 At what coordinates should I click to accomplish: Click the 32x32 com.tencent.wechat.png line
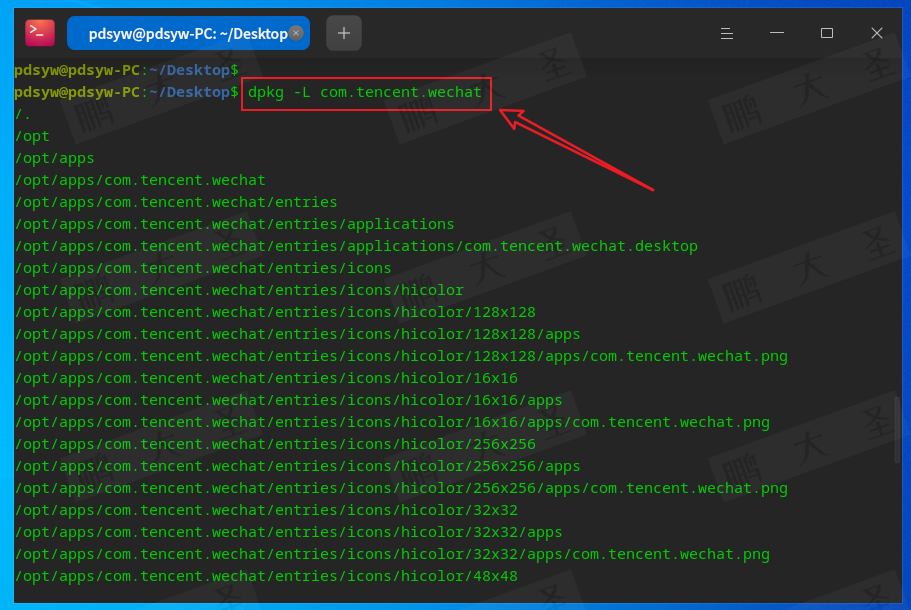coord(392,554)
